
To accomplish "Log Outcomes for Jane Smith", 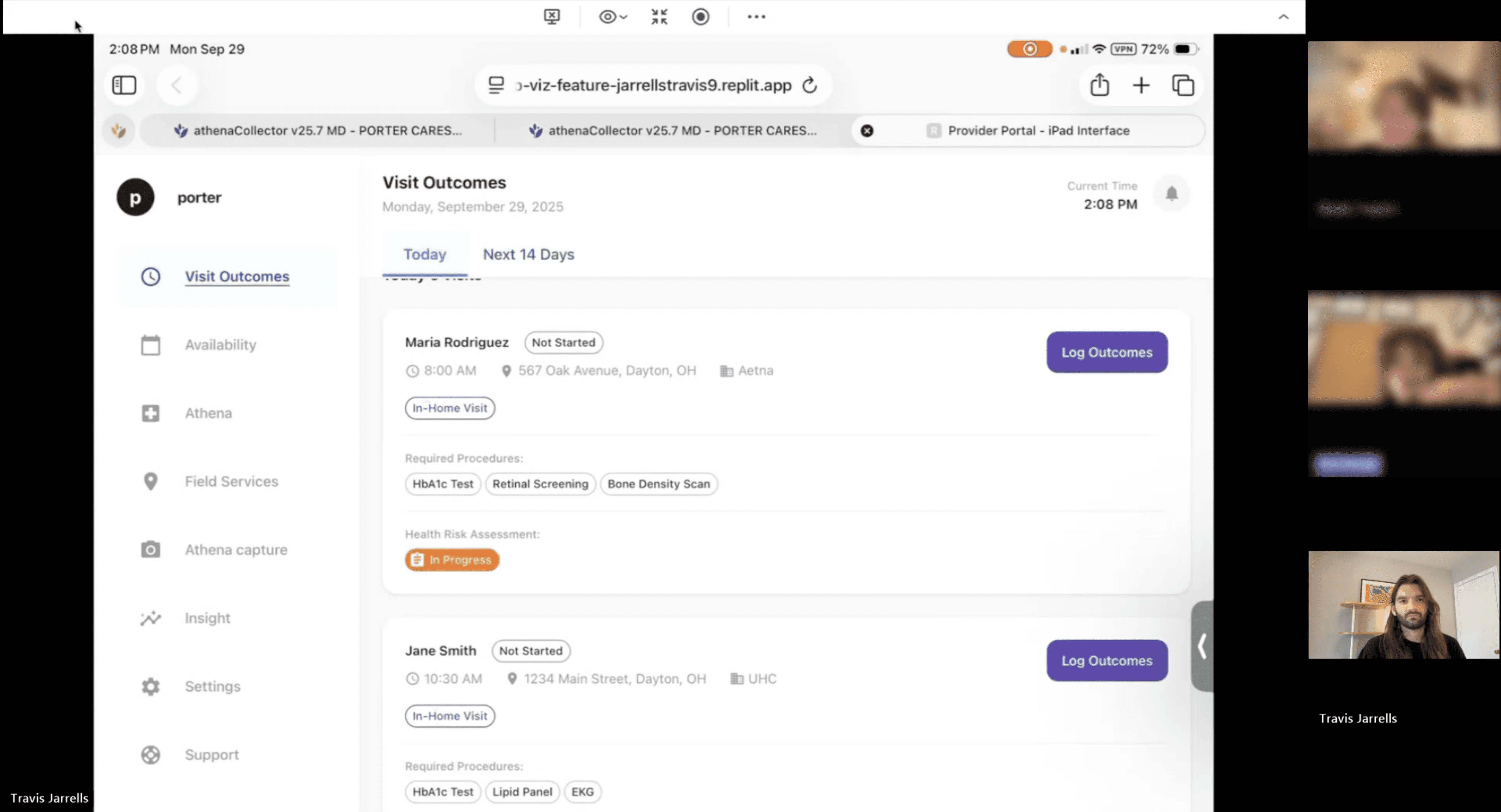I will tap(1106, 661).
